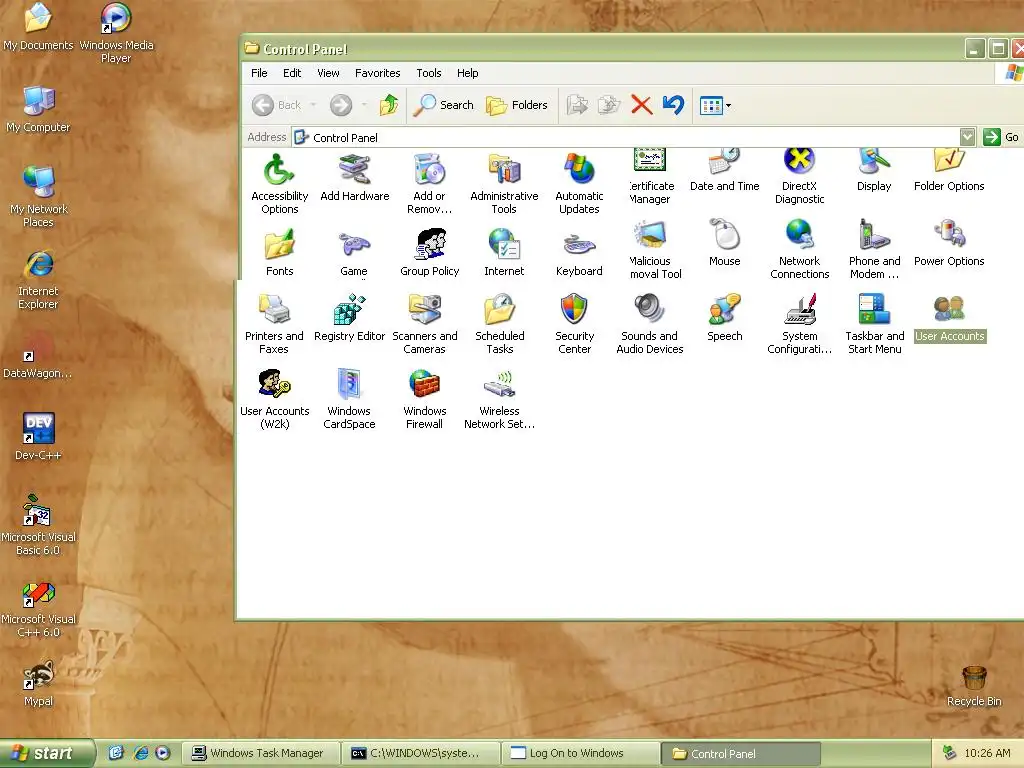Open the Add Hardware wizard icon
Screen dimensions: 1024x768
[x=355, y=177]
